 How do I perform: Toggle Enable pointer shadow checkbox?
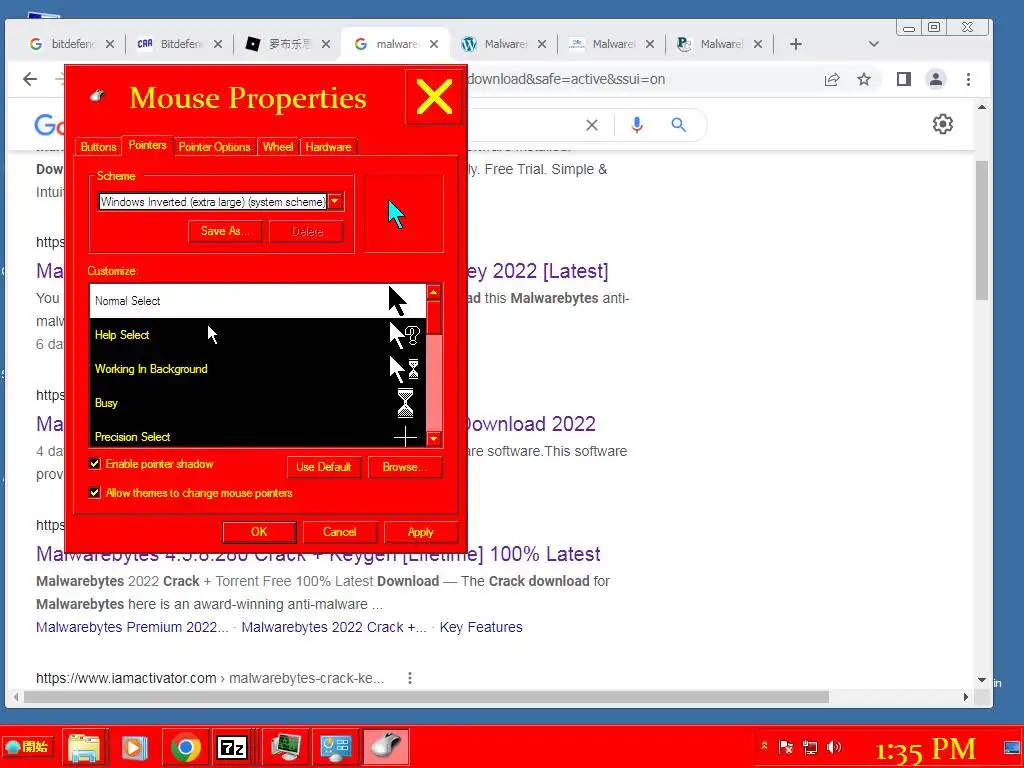[95, 464]
